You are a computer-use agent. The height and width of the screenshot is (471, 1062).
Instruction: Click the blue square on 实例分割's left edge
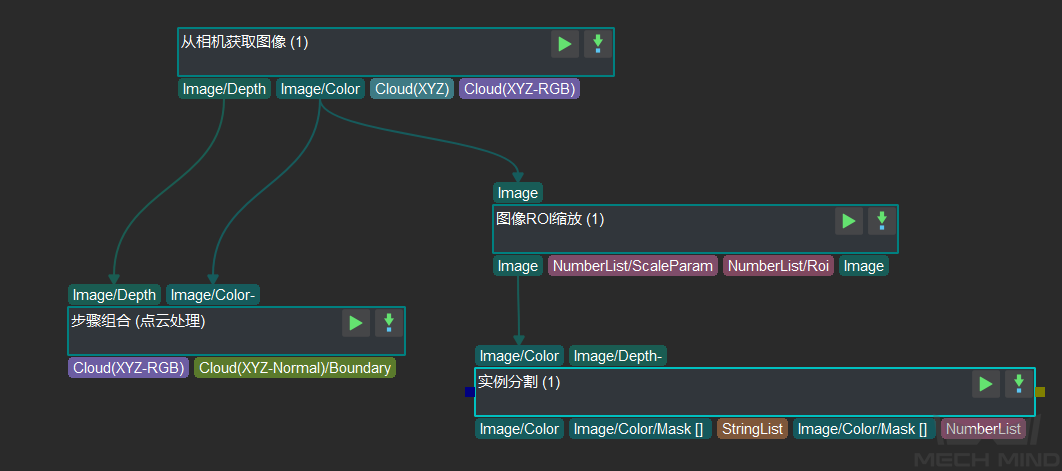pos(470,392)
